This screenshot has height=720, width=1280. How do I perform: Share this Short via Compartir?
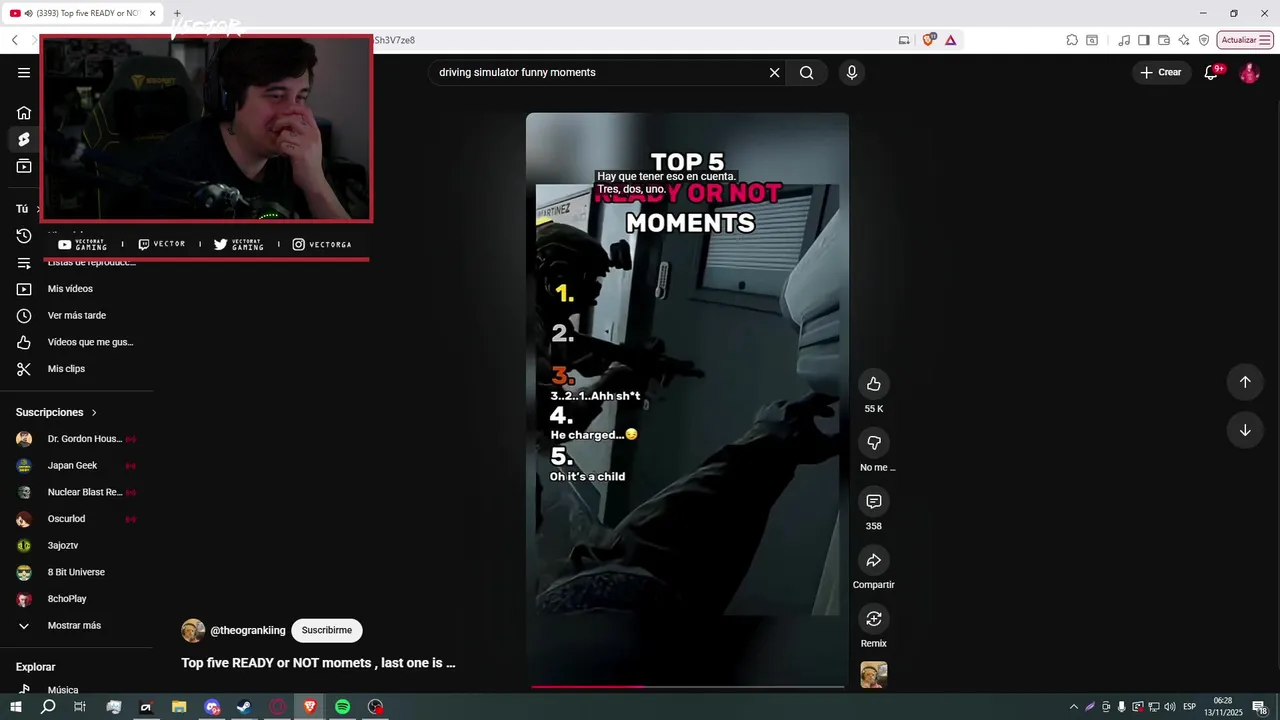point(874,560)
